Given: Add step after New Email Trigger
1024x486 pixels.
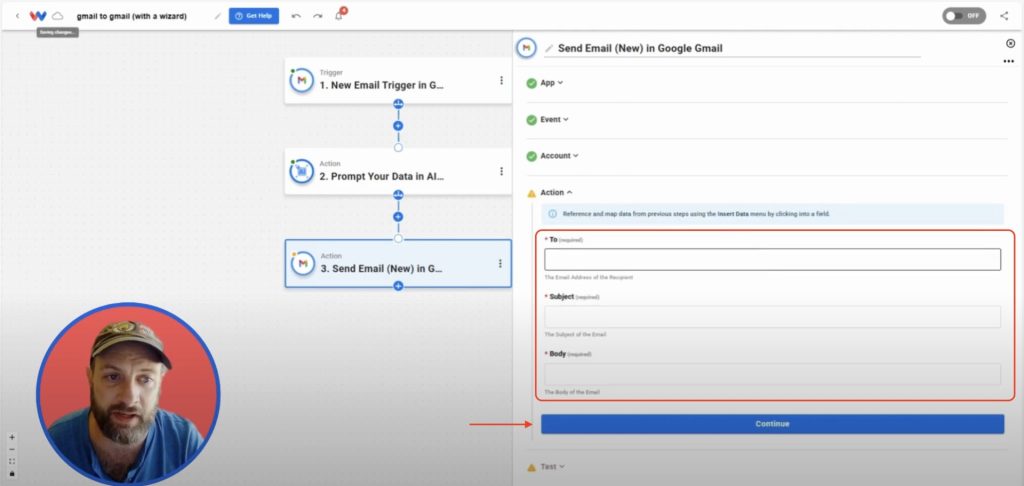Looking at the screenshot, I should coord(398,125).
